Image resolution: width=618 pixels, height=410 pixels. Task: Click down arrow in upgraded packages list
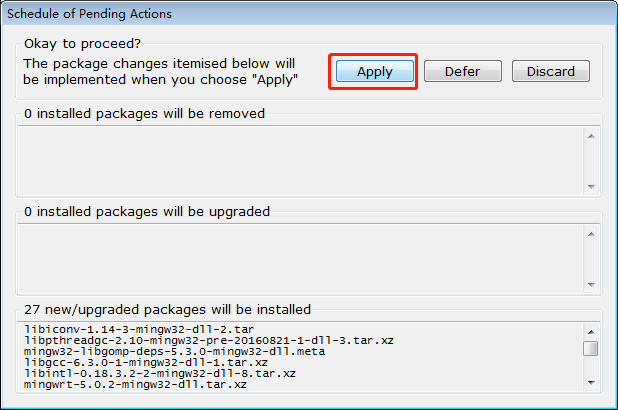point(591,284)
